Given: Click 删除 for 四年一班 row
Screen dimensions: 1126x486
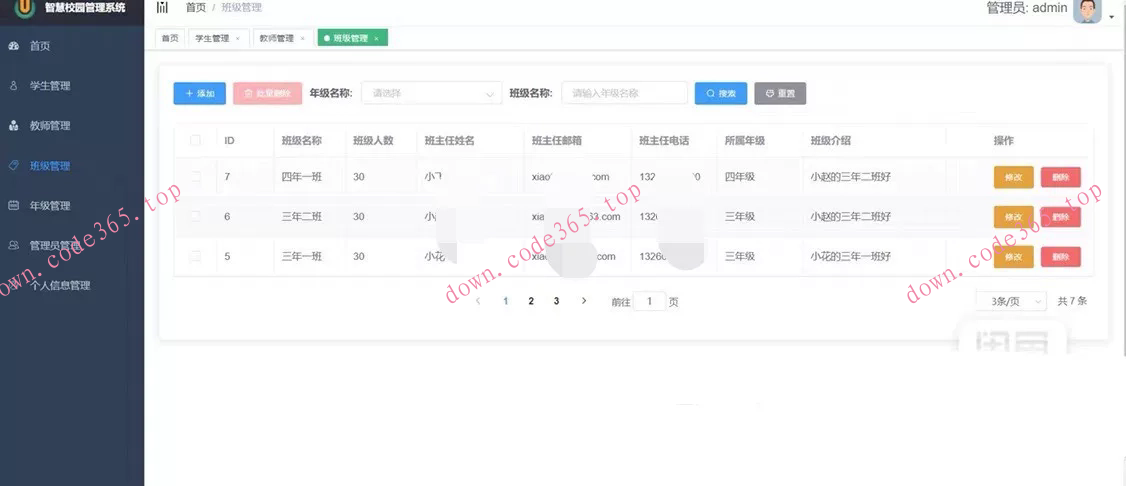Looking at the screenshot, I should coord(1061,177).
